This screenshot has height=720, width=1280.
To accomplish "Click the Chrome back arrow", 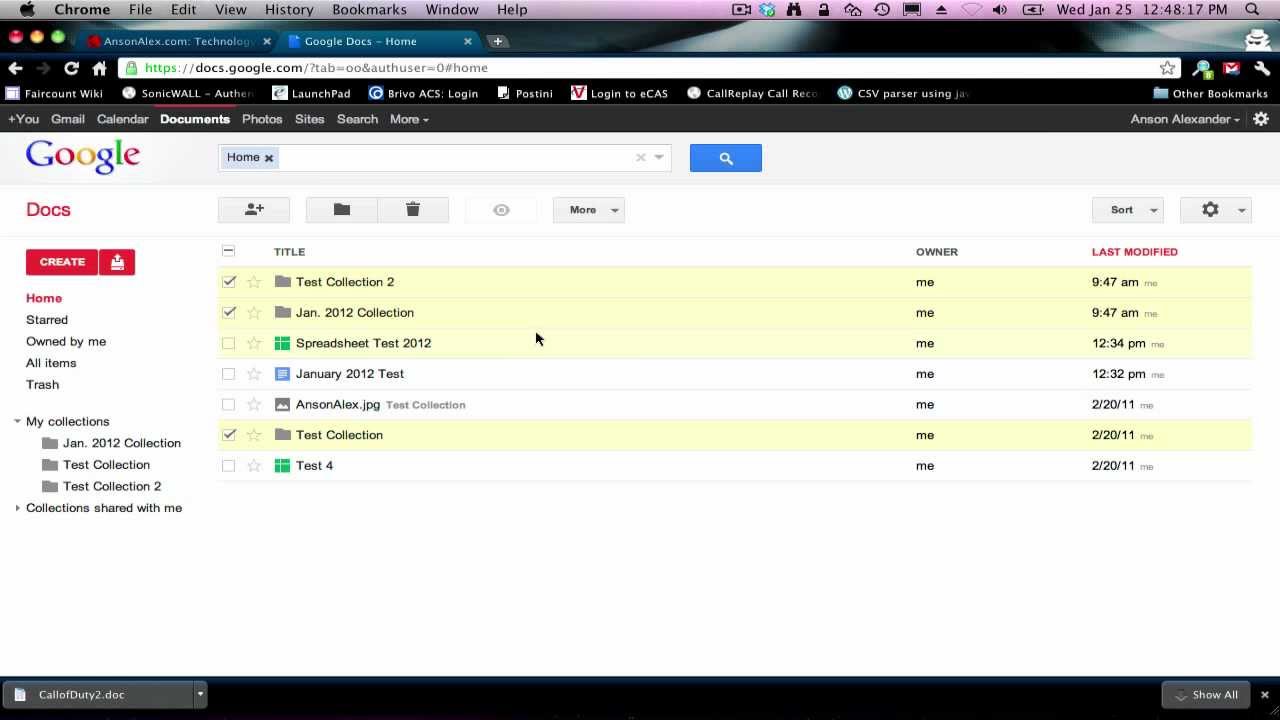I will (15, 68).
